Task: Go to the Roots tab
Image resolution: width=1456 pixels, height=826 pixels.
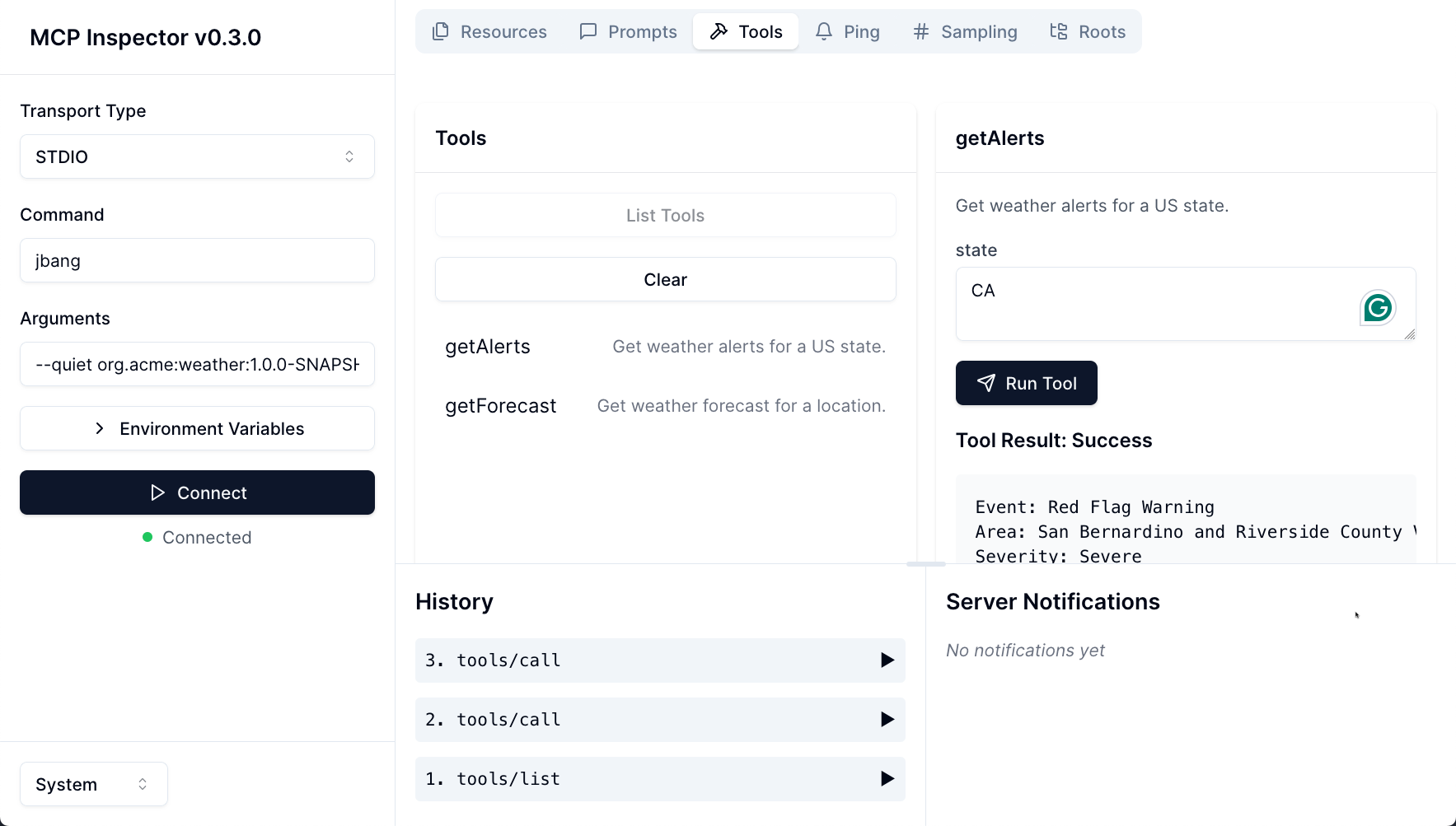Action: (1088, 31)
